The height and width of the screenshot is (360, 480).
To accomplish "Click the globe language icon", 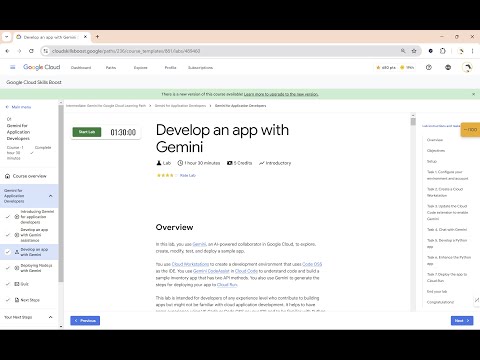I will 448,67.
